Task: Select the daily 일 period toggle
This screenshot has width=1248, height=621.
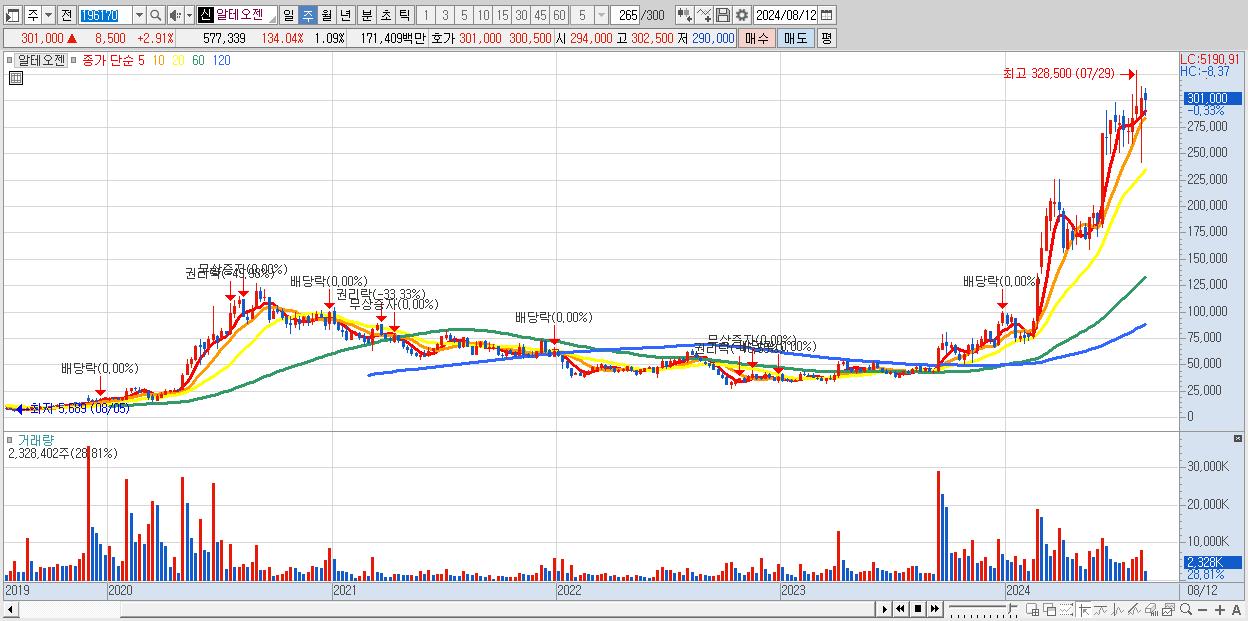Action: [x=288, y=15]
